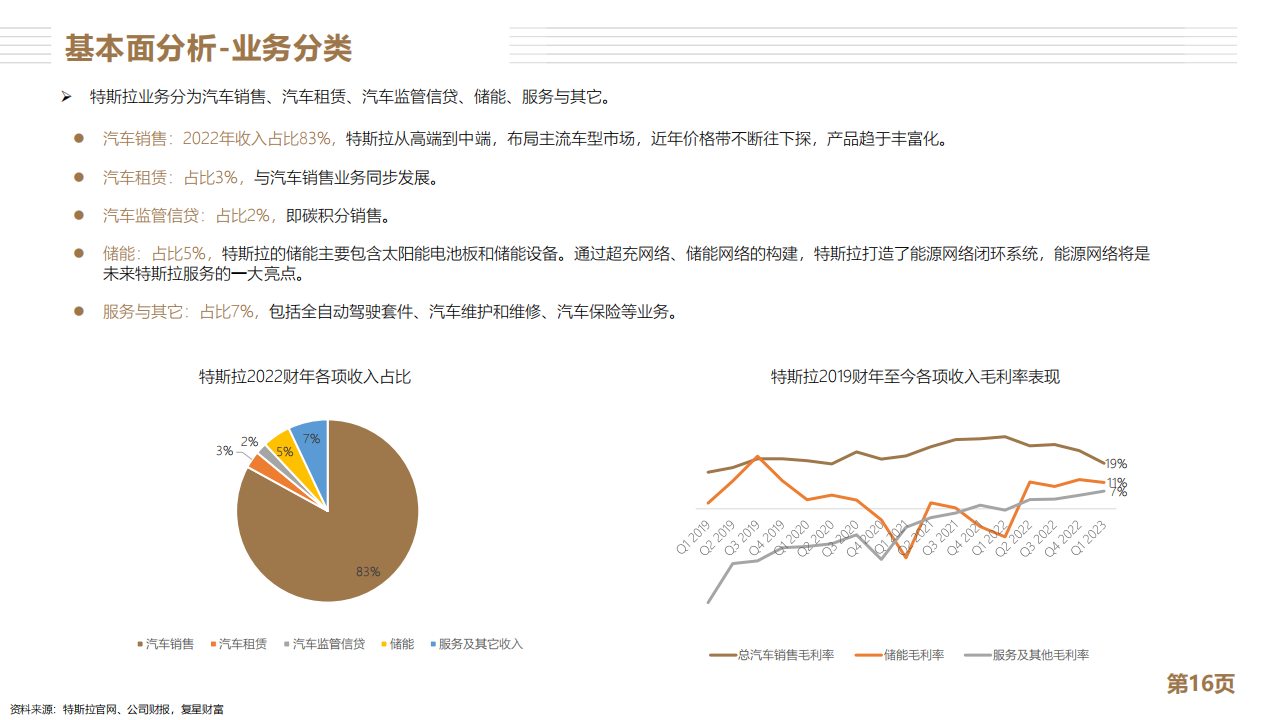Click the title 基本面分析-业务分类
The height and width of the screenshot is (720, 1280).
(x=208, y=47)
